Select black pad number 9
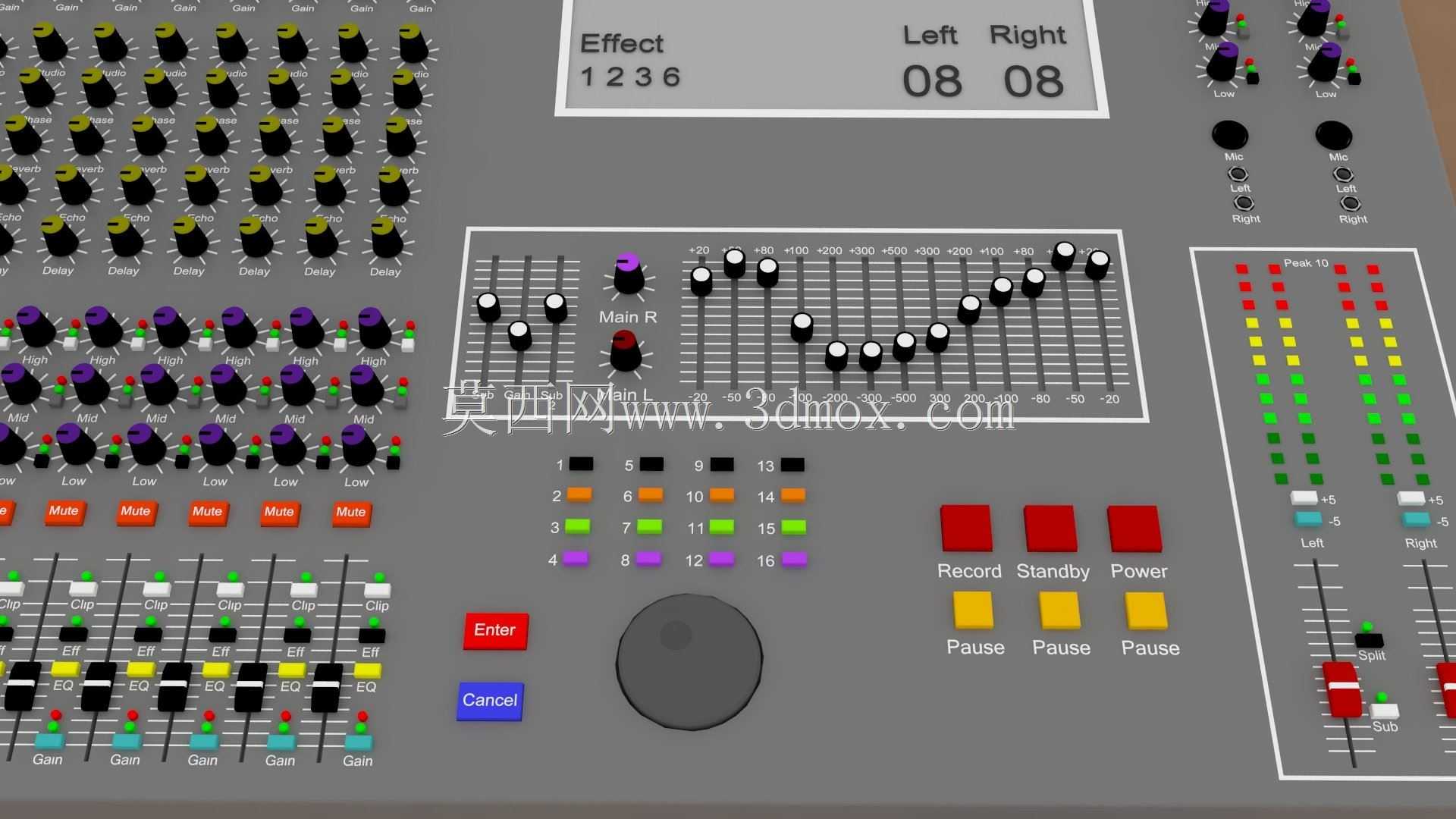1456x819 pixels. (x=722, y=464)
